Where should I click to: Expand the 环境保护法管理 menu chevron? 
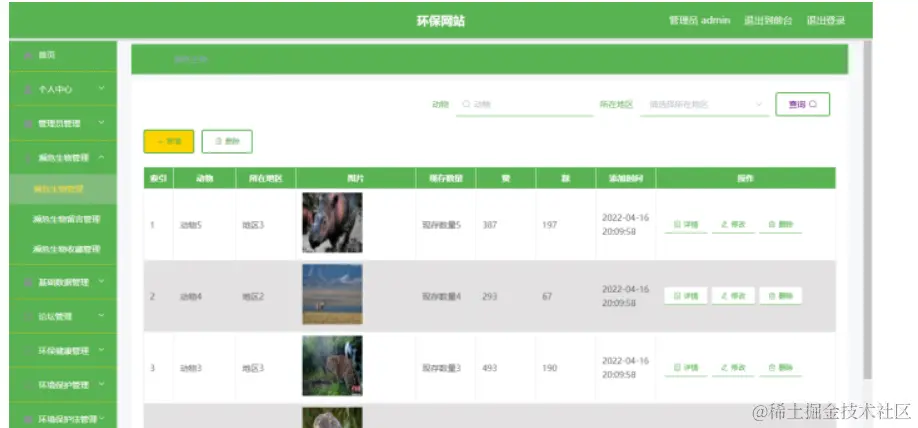pos(101,419)
